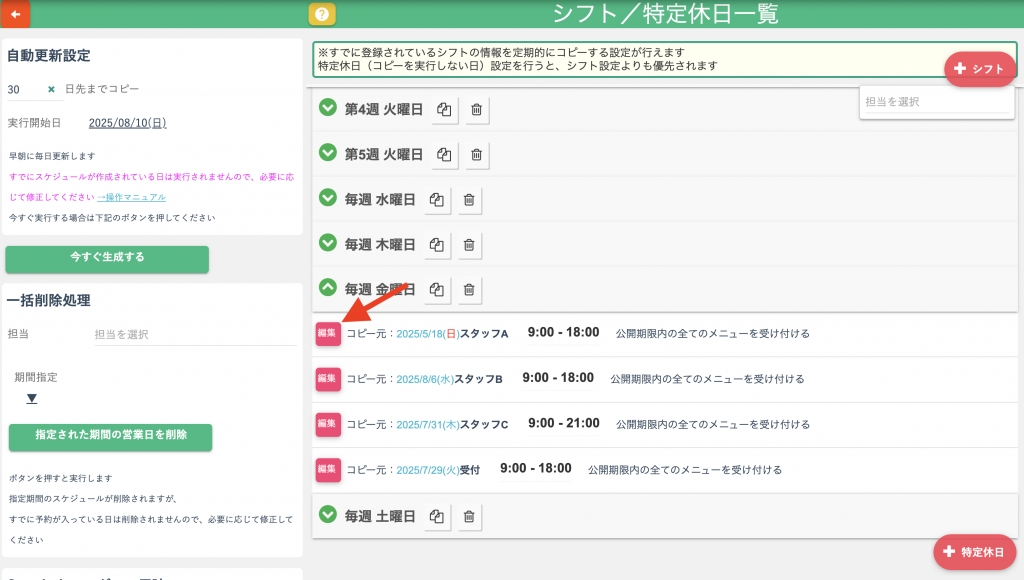This screenshot has height=580, width=1024.
Task: Delete the 毎週 土曜日 shift row
Action: point(469,516)
